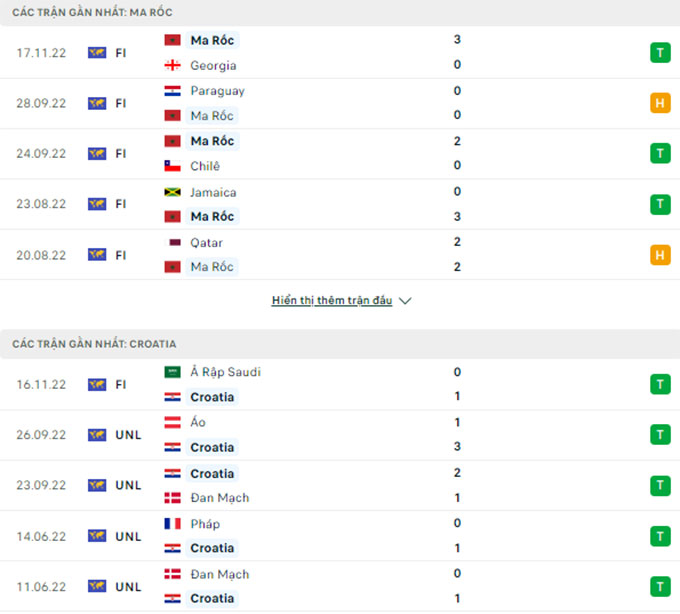This screenshot has height=614, width=680.
Task: Click green T result badge for Ma Rốc–Georgia
Action: point(660,53)
